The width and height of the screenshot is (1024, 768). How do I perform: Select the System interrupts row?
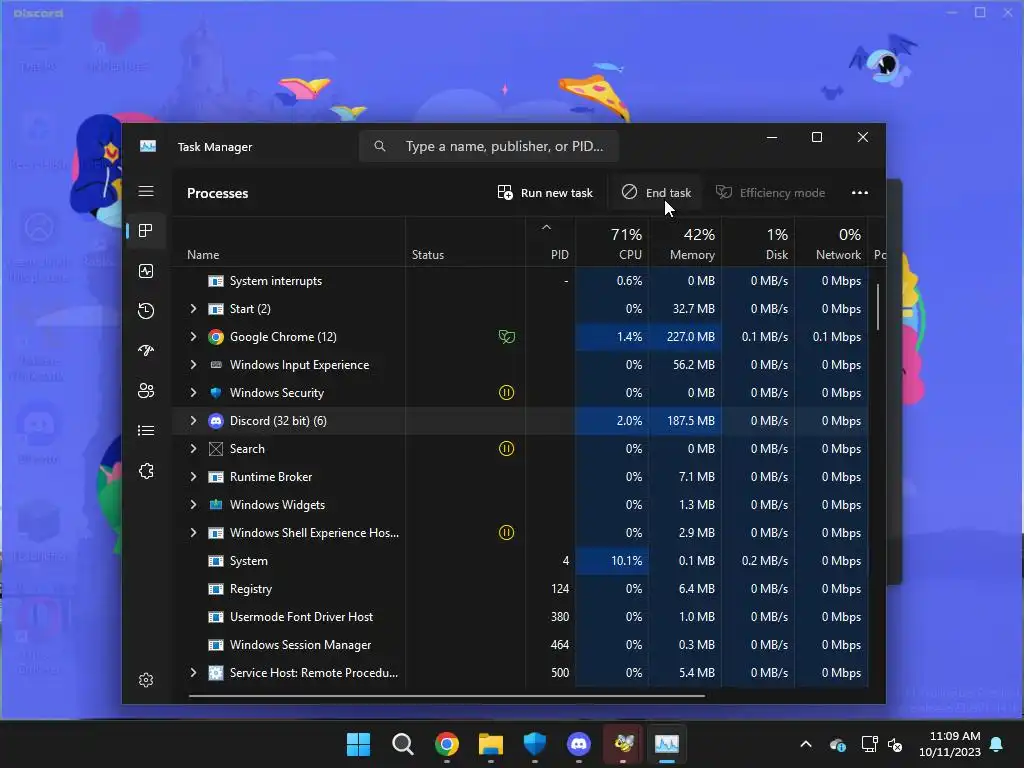520,281
